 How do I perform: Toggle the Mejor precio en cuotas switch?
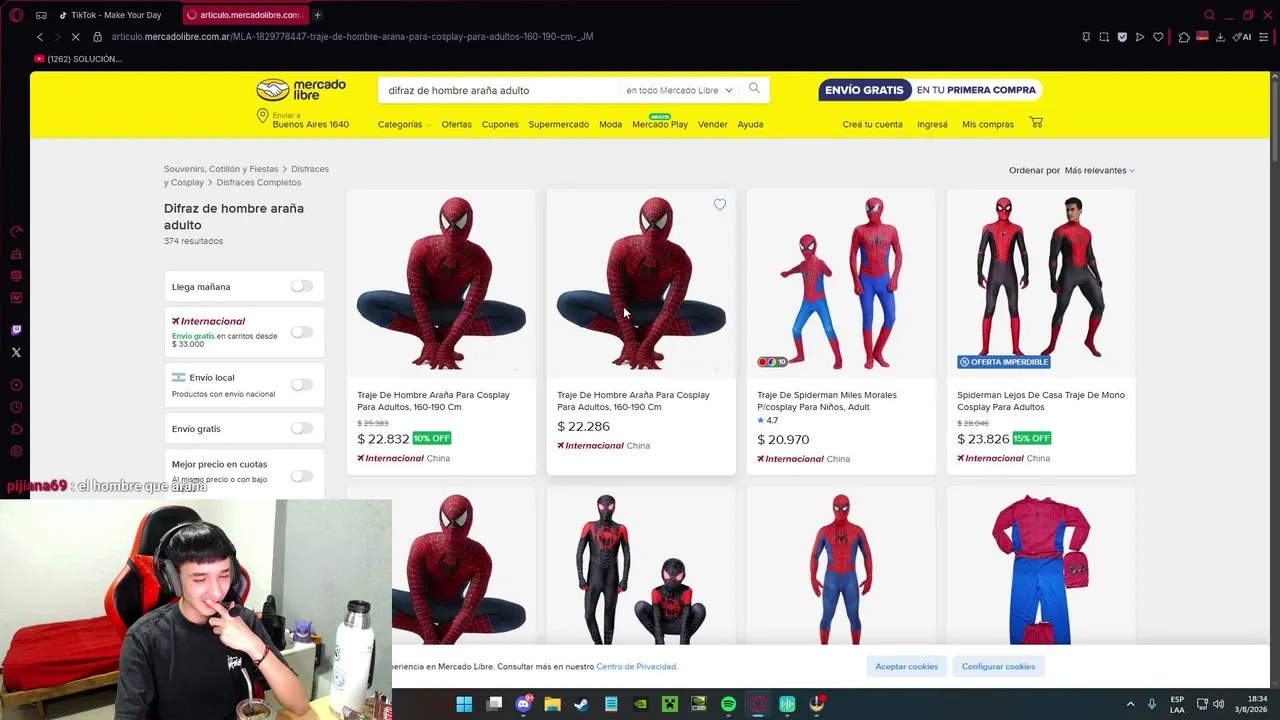302,476
